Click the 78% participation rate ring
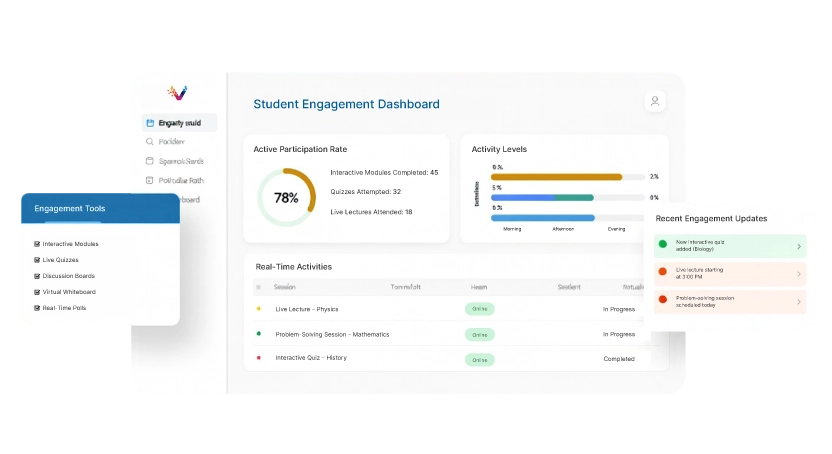This screenshot has height=454, width=832. pos(286,198)
